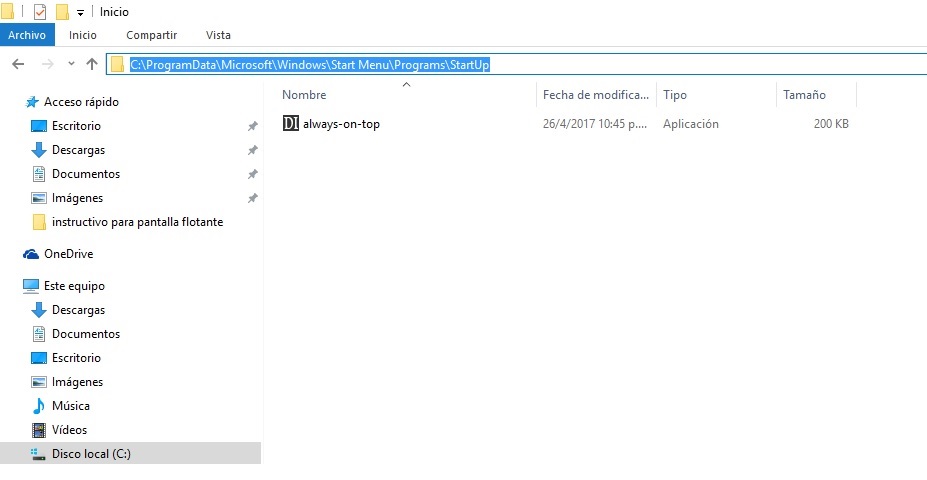Click the Forward navigation arrow

46,64
